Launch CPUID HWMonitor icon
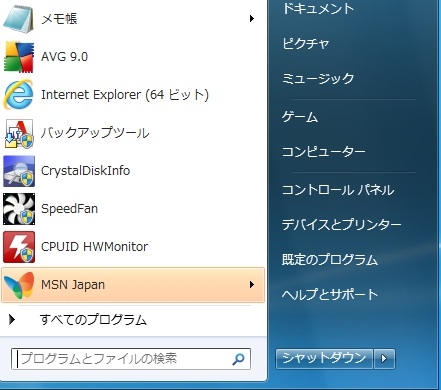This screenshot has height=390, width=441. (x=19, y=247)
